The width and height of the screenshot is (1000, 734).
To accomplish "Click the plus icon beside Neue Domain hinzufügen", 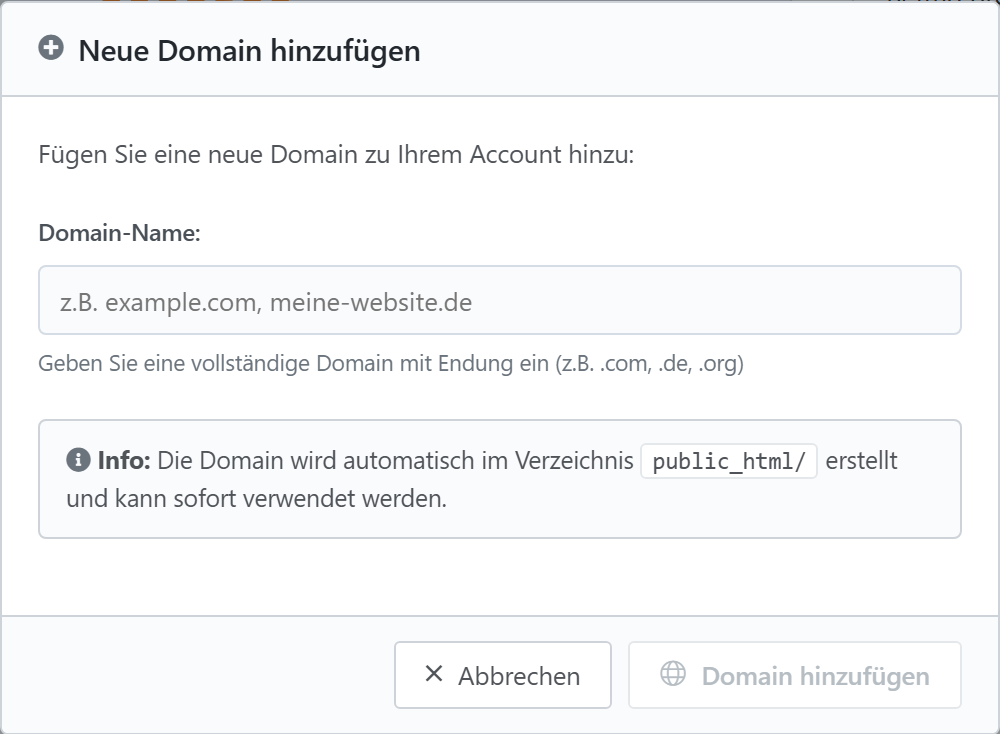I will click(x=51, y=48).
